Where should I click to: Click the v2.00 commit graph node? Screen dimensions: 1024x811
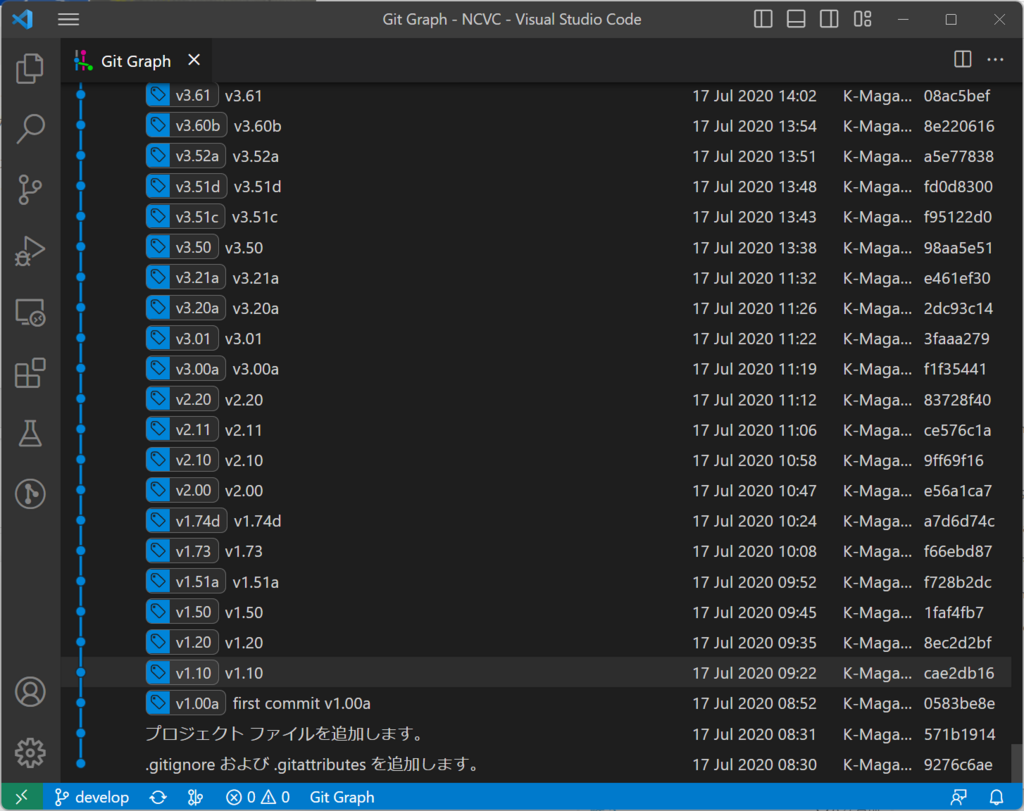tap(81, 490)
